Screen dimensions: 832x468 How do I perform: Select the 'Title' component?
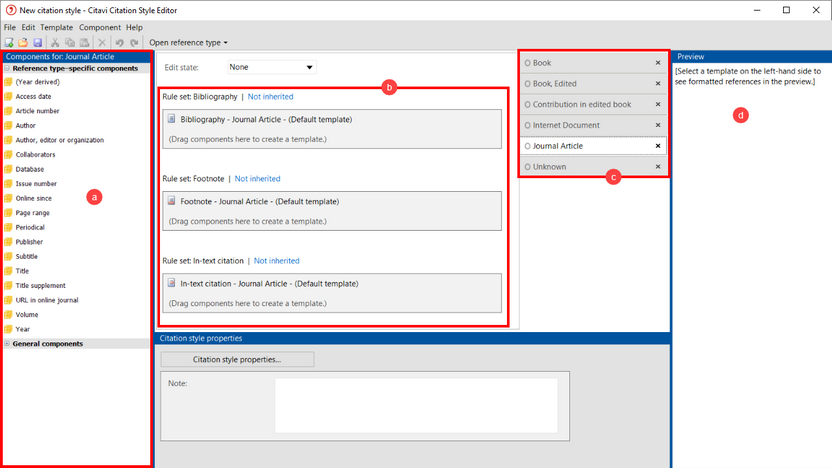pyautogui.click(x=22, y=271)
